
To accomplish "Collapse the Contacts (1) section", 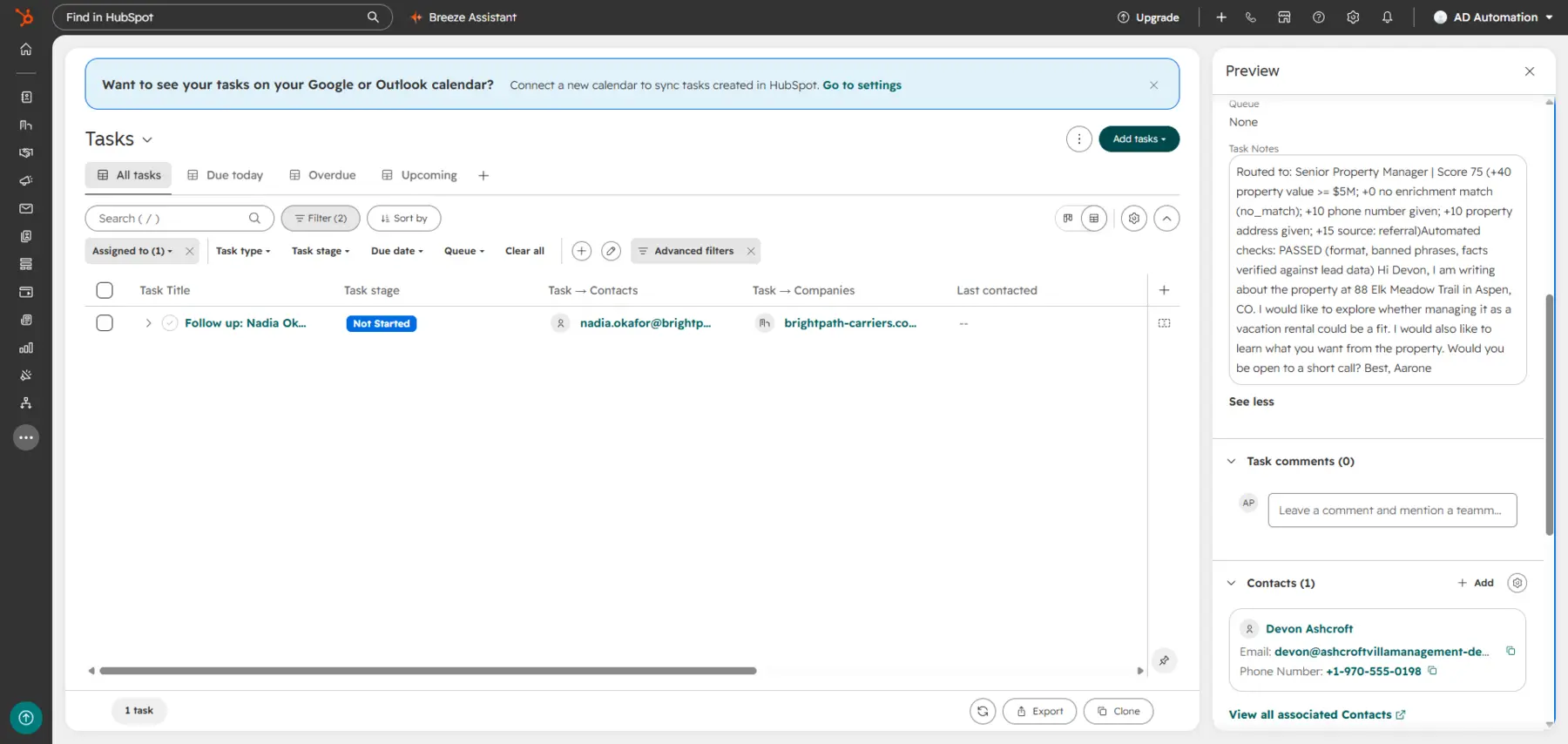I will point(1231,584).
